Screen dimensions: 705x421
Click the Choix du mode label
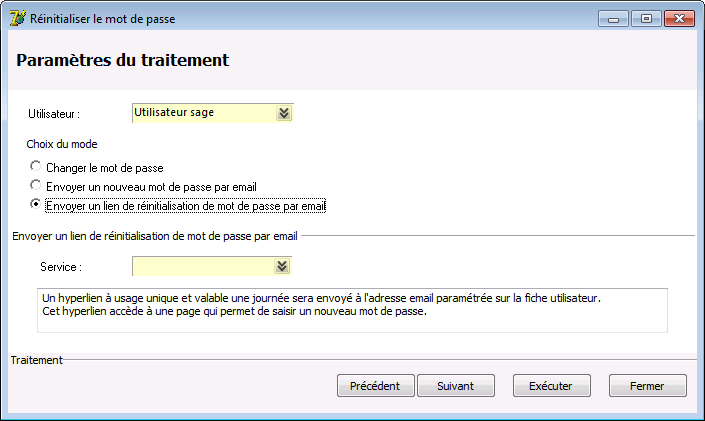click(x=62, y=144)
